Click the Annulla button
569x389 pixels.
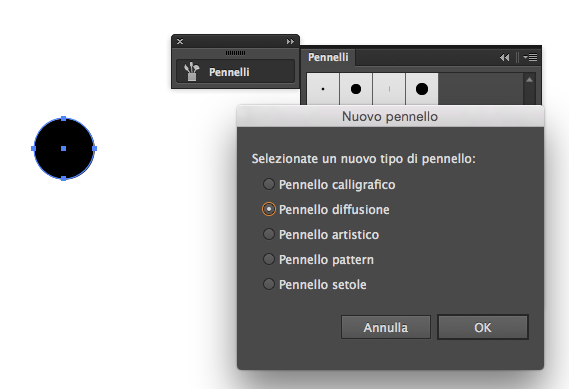tap(386, 327)
